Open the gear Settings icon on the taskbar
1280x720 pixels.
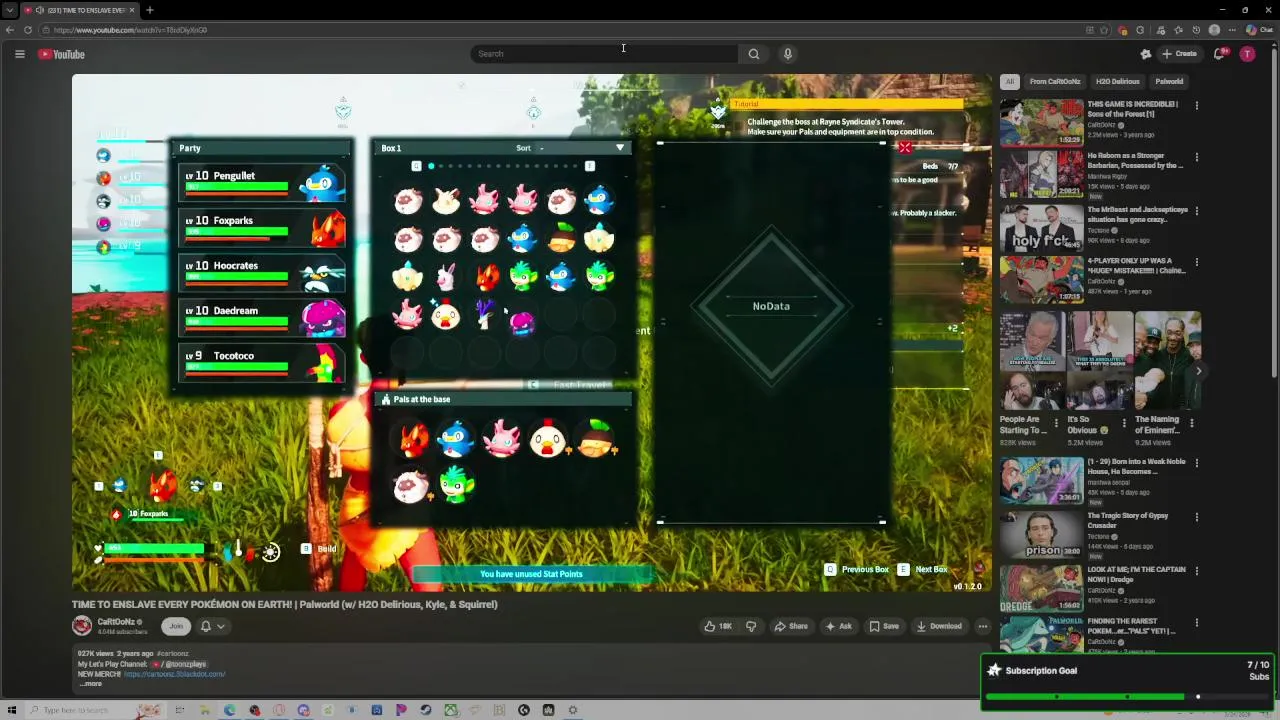pyautogui.click(x=573, y=710)
